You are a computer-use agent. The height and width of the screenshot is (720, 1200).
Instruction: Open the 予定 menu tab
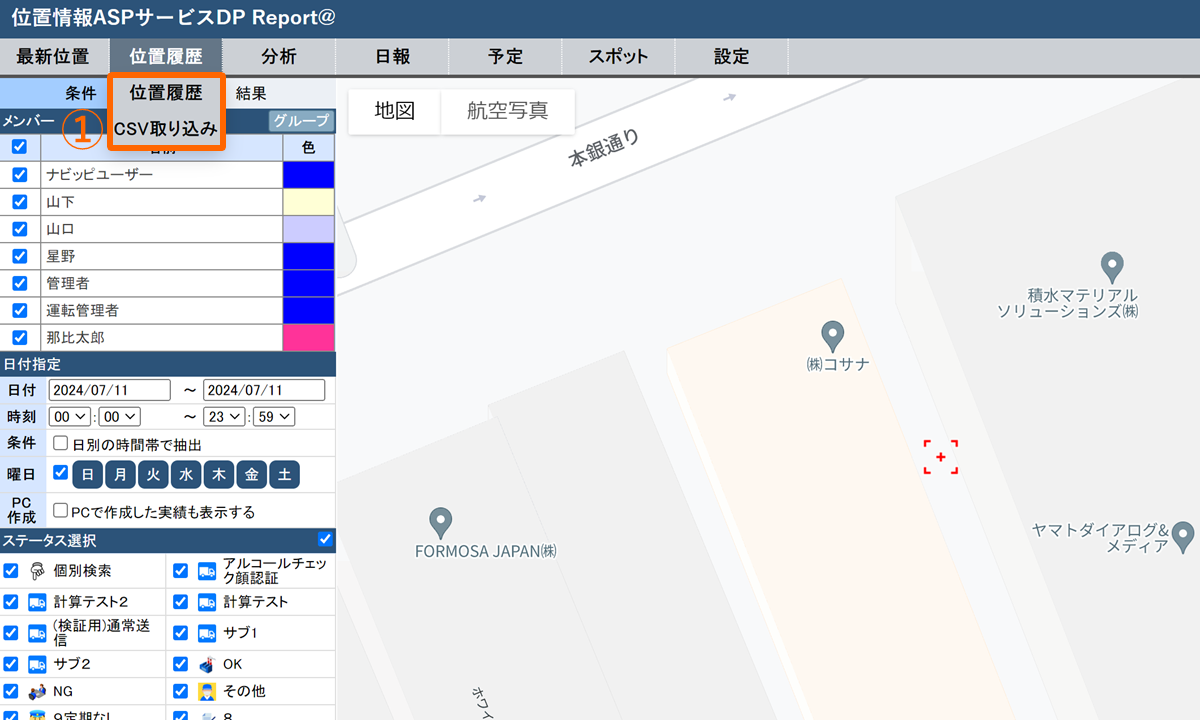[x=505, y=57]
